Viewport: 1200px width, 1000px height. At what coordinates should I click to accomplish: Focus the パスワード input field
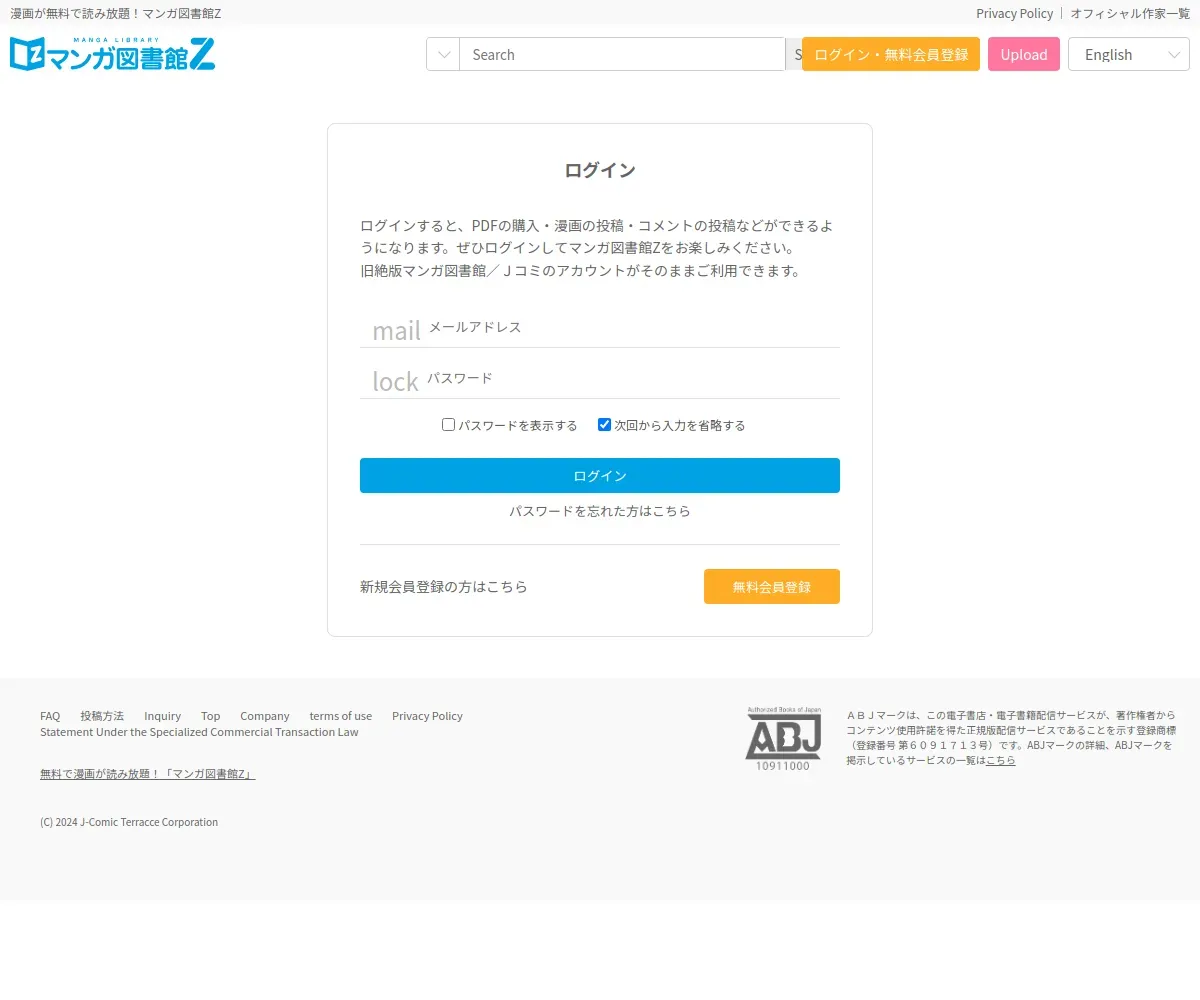point(632,378)
